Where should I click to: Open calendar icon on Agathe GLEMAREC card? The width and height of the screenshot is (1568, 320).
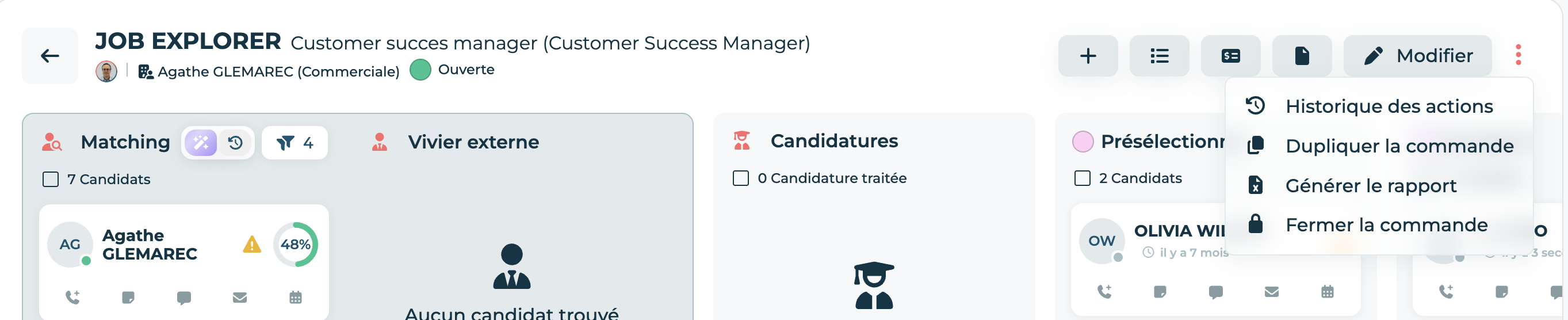point(295,298)
